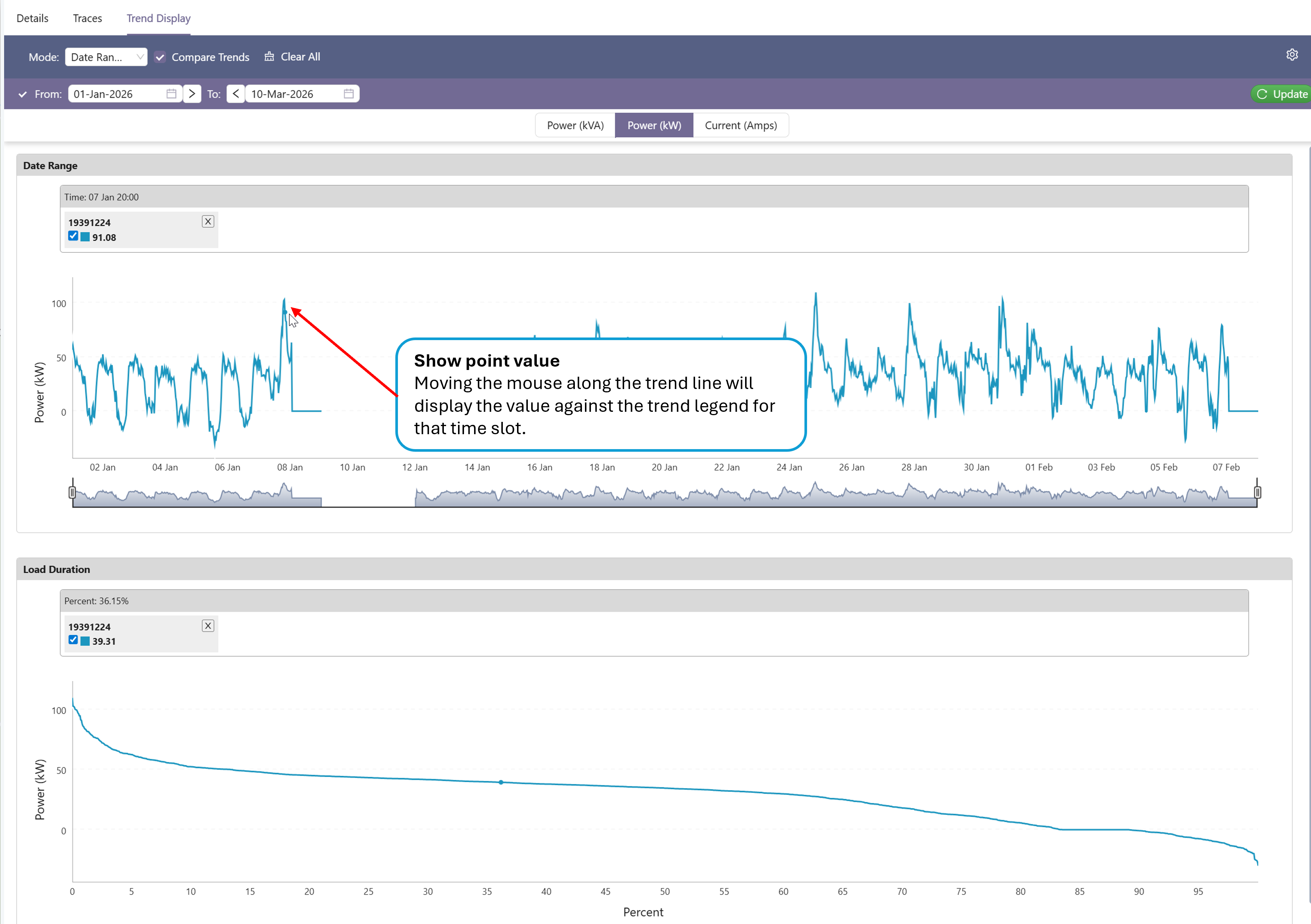
Task: Click the Load Duration panel header
Action: tap(654, 569)
